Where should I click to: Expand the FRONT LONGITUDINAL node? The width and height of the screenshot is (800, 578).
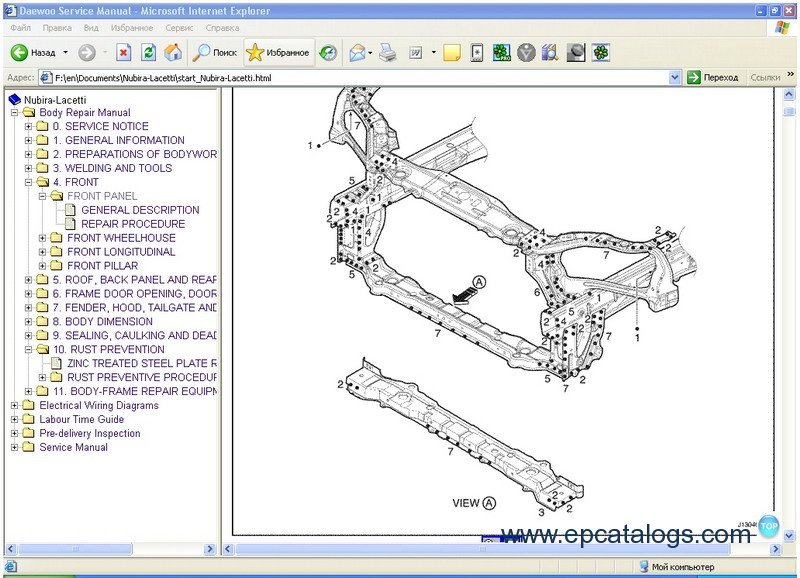(x=43, y=252)
